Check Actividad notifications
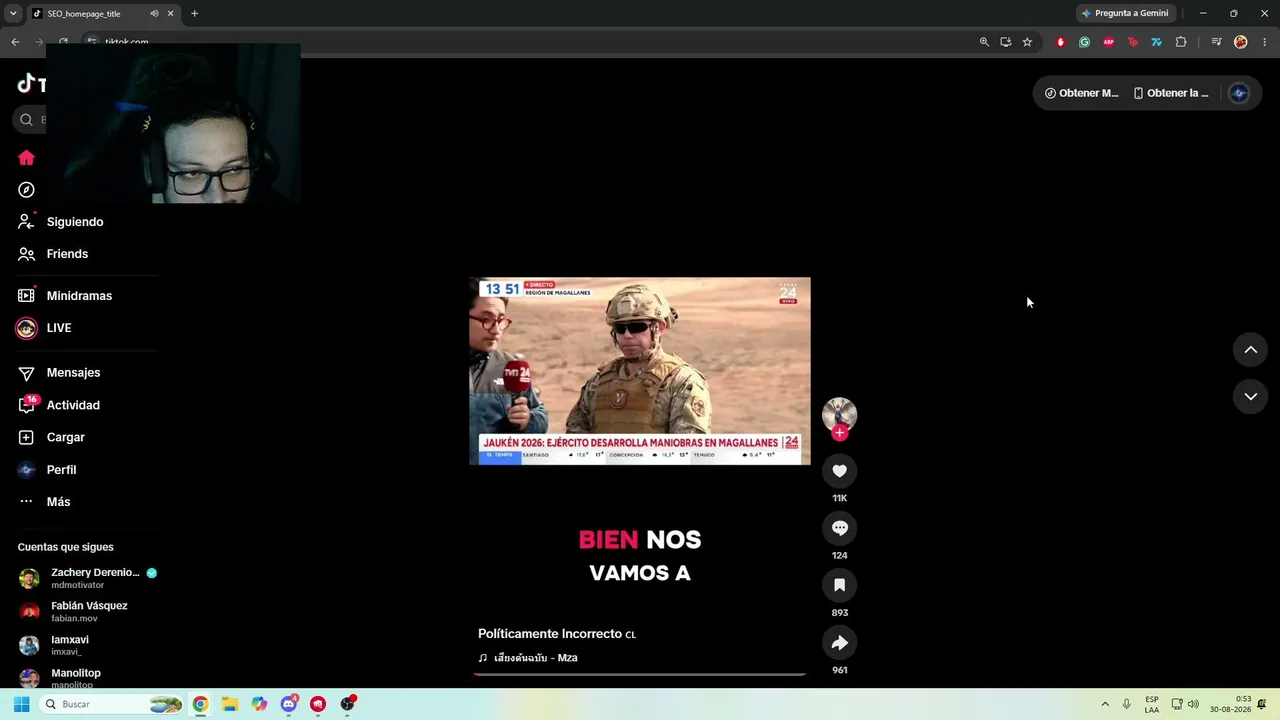Image resolution: width=1280 pixels, height=720 pixels. [x=60, y=405]
